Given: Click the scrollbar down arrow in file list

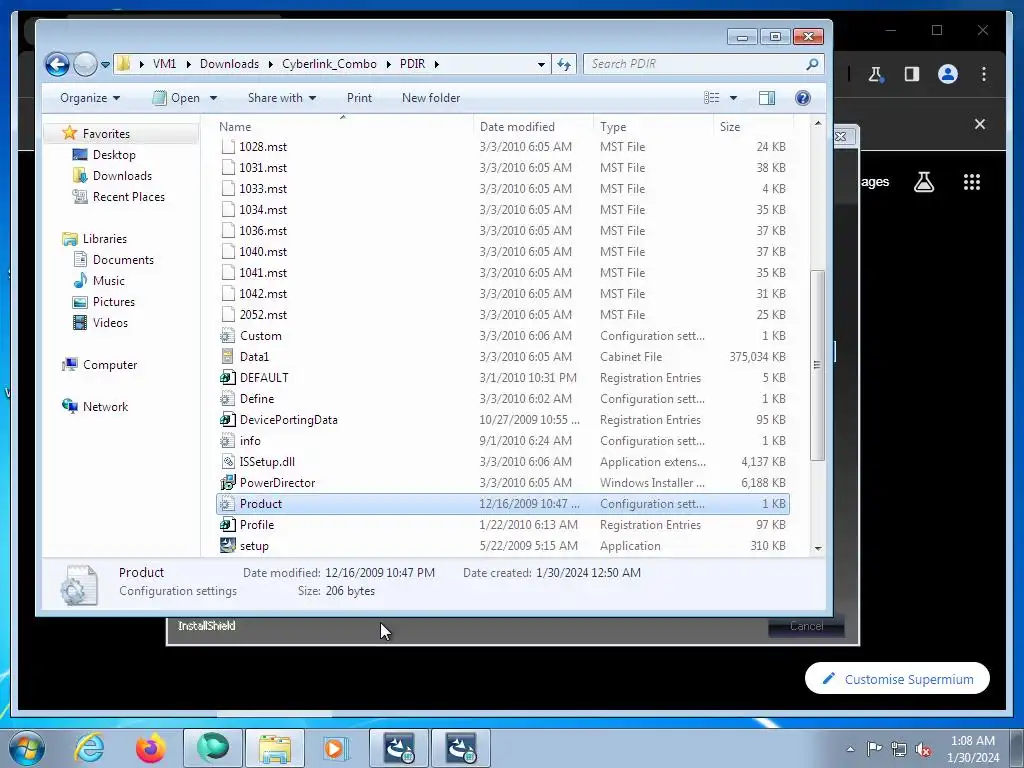Looking at the screenshot, I should pos(818,549).
